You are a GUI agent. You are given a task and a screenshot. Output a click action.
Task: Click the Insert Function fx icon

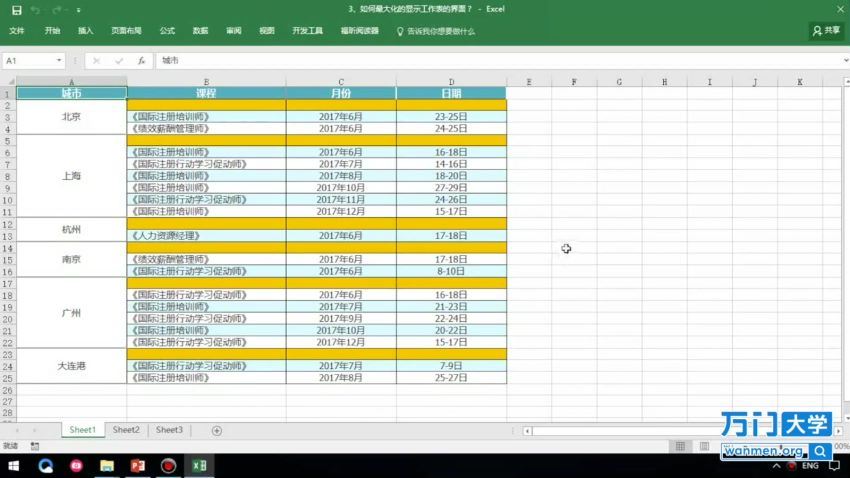[141, 61]
